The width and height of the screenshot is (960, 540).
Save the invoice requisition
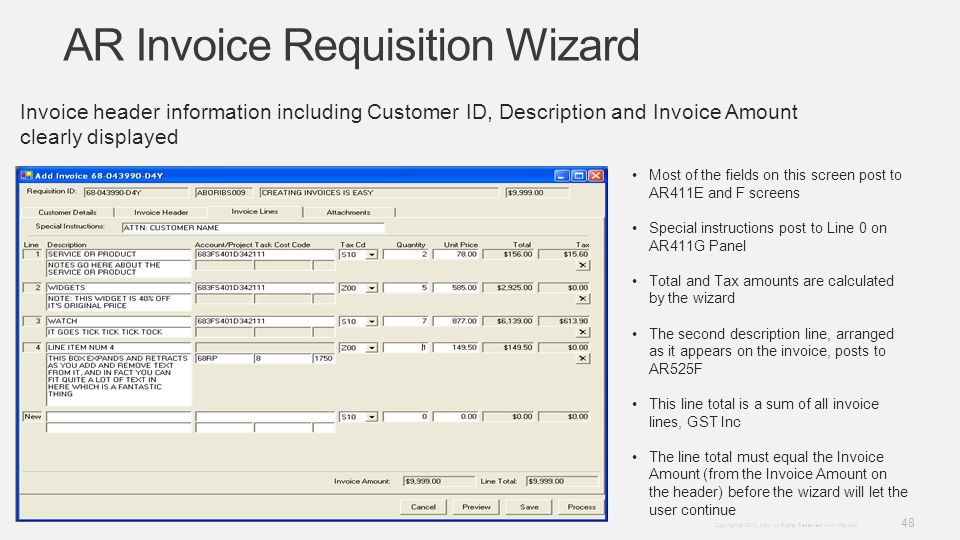pos(529,507)
